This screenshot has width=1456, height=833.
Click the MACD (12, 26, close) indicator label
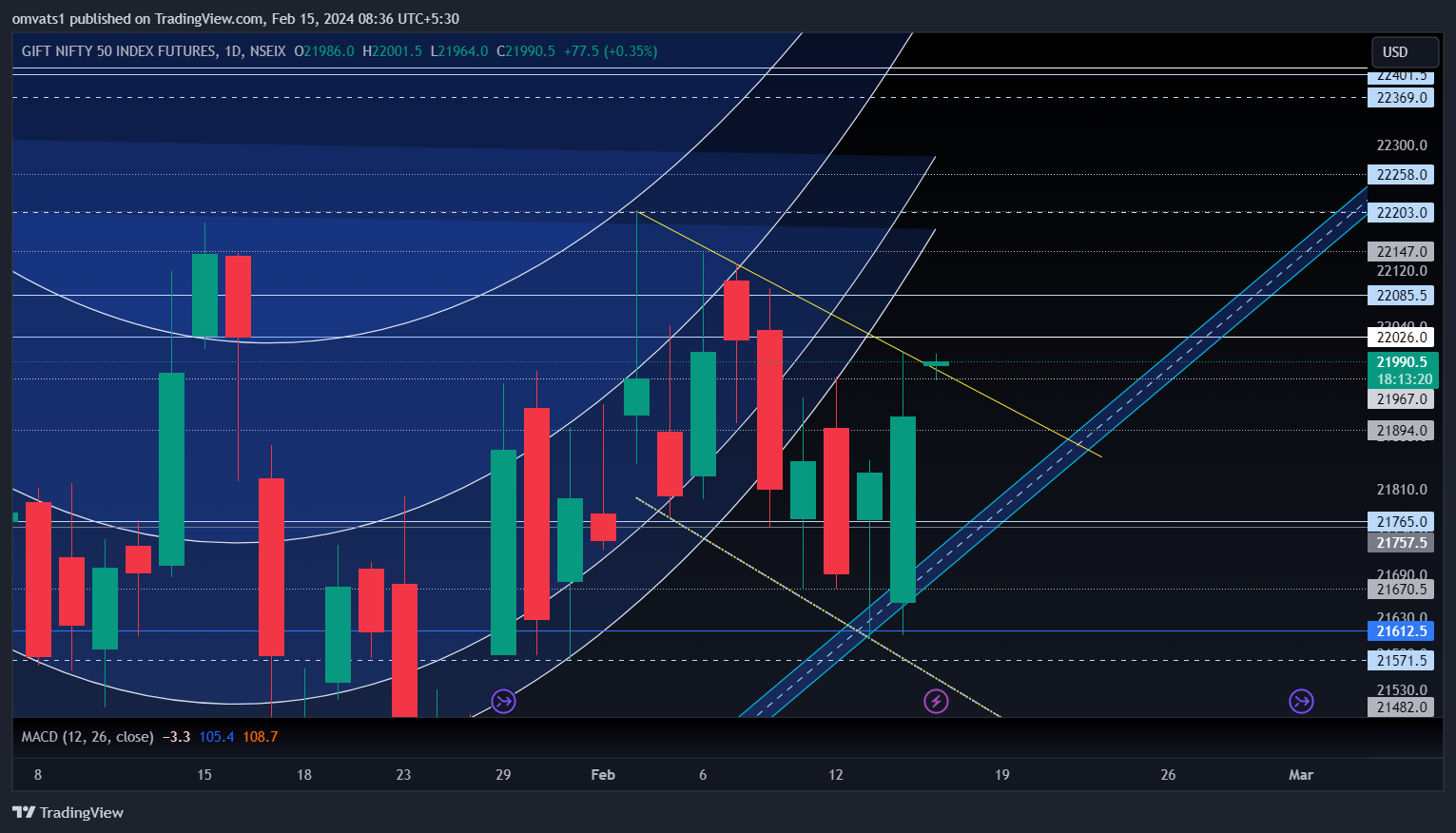click(87, 737)
